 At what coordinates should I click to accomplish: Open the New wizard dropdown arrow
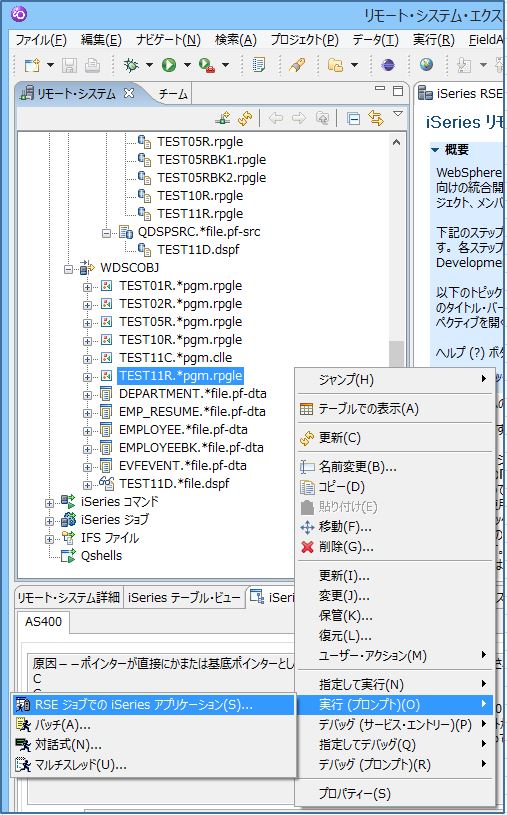(x=50, y=65)
